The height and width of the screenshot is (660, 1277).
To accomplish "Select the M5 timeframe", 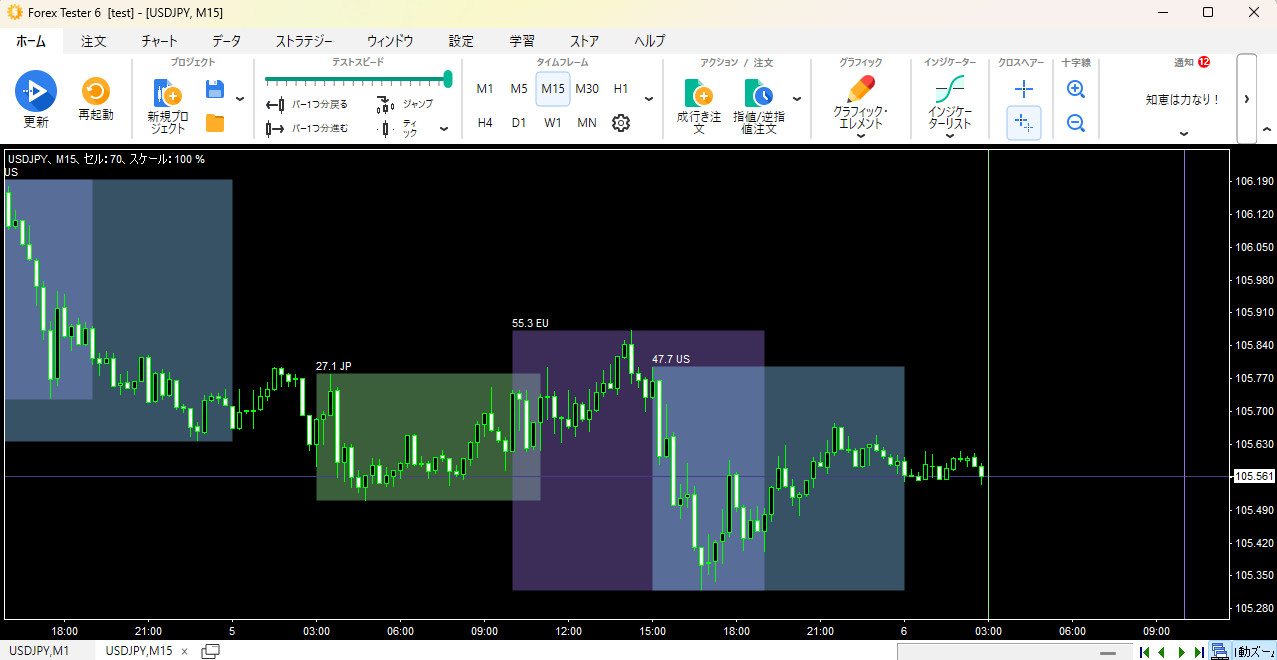I will coord(519,89).
